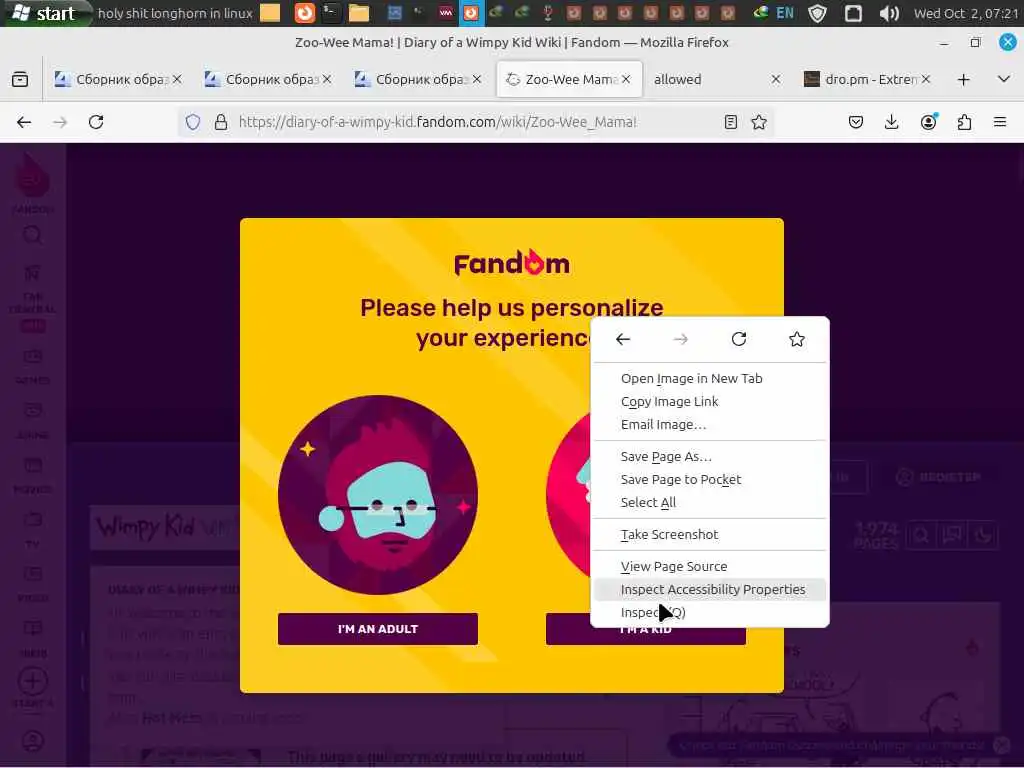This screenshot has height=768, width=1024.
Task: Toggle the wiki dark mode moon icon
Action: (983, 536)
